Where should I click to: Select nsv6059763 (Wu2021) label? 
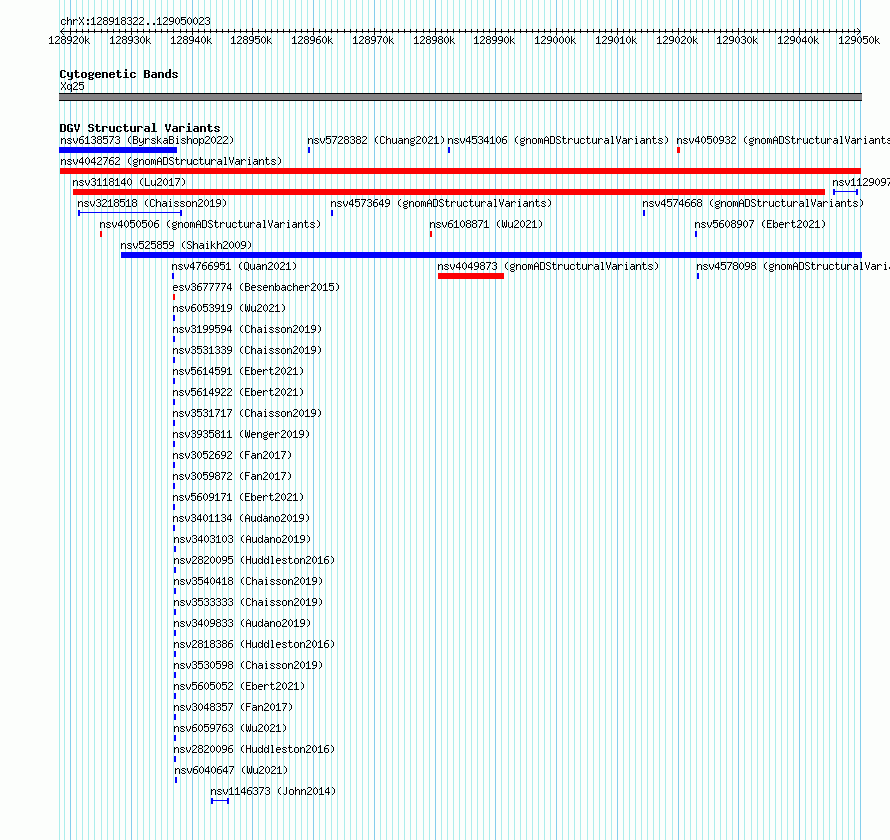[x=230, y=728]
